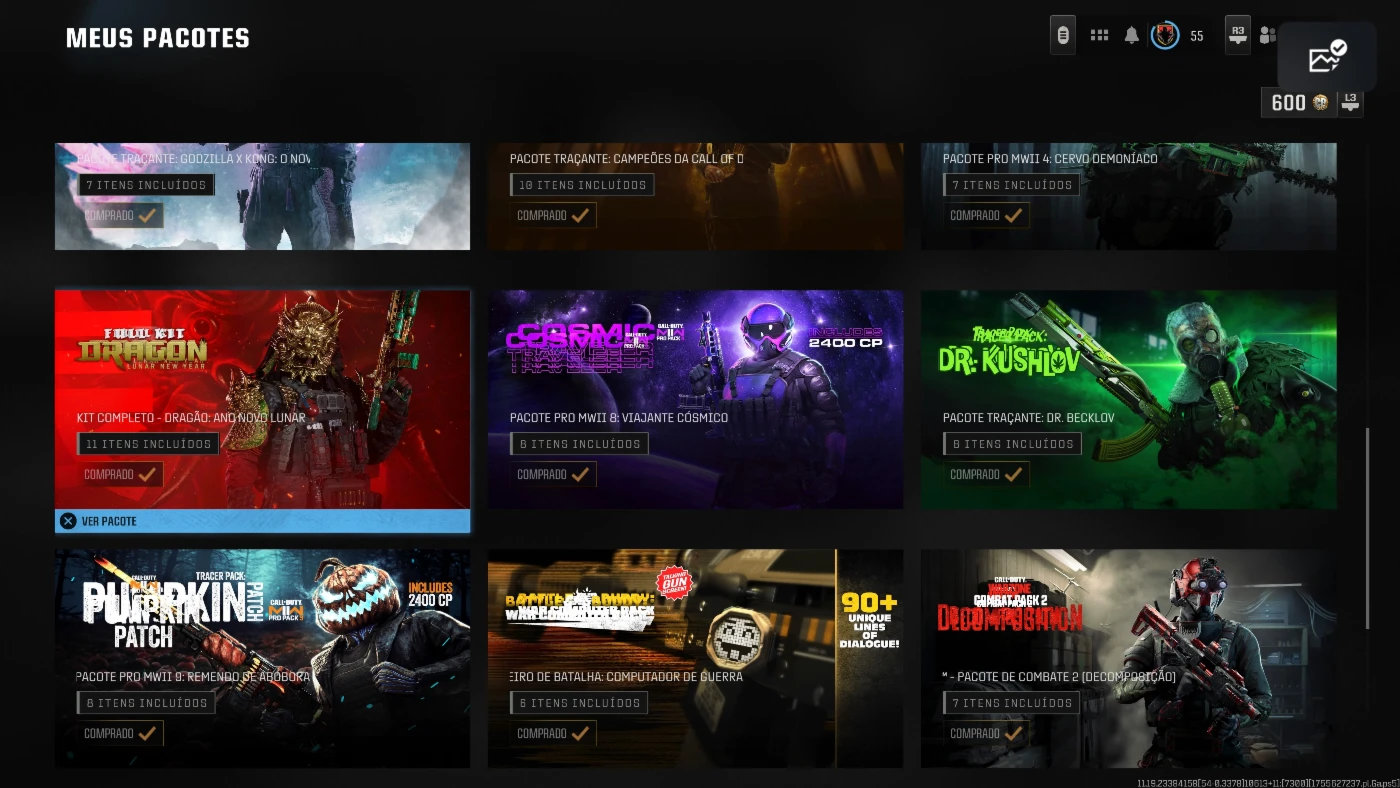Click title Kit Completo - Dragão: Ano Novo Lunar
Viewport: 1400px width, 788px height.
pyautogui.click(x=191, y=418)
